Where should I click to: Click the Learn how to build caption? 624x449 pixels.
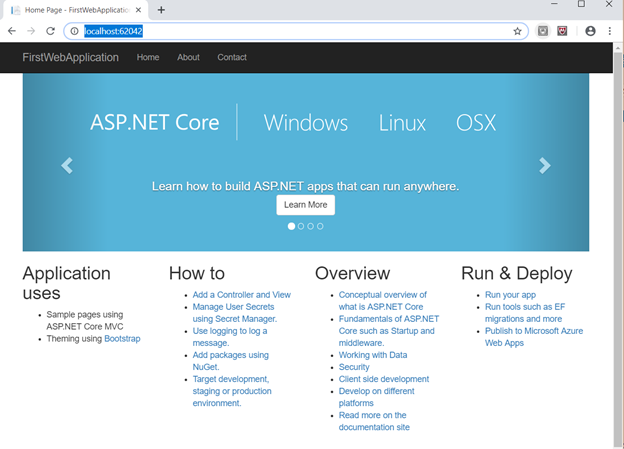[x=306, y=186]
